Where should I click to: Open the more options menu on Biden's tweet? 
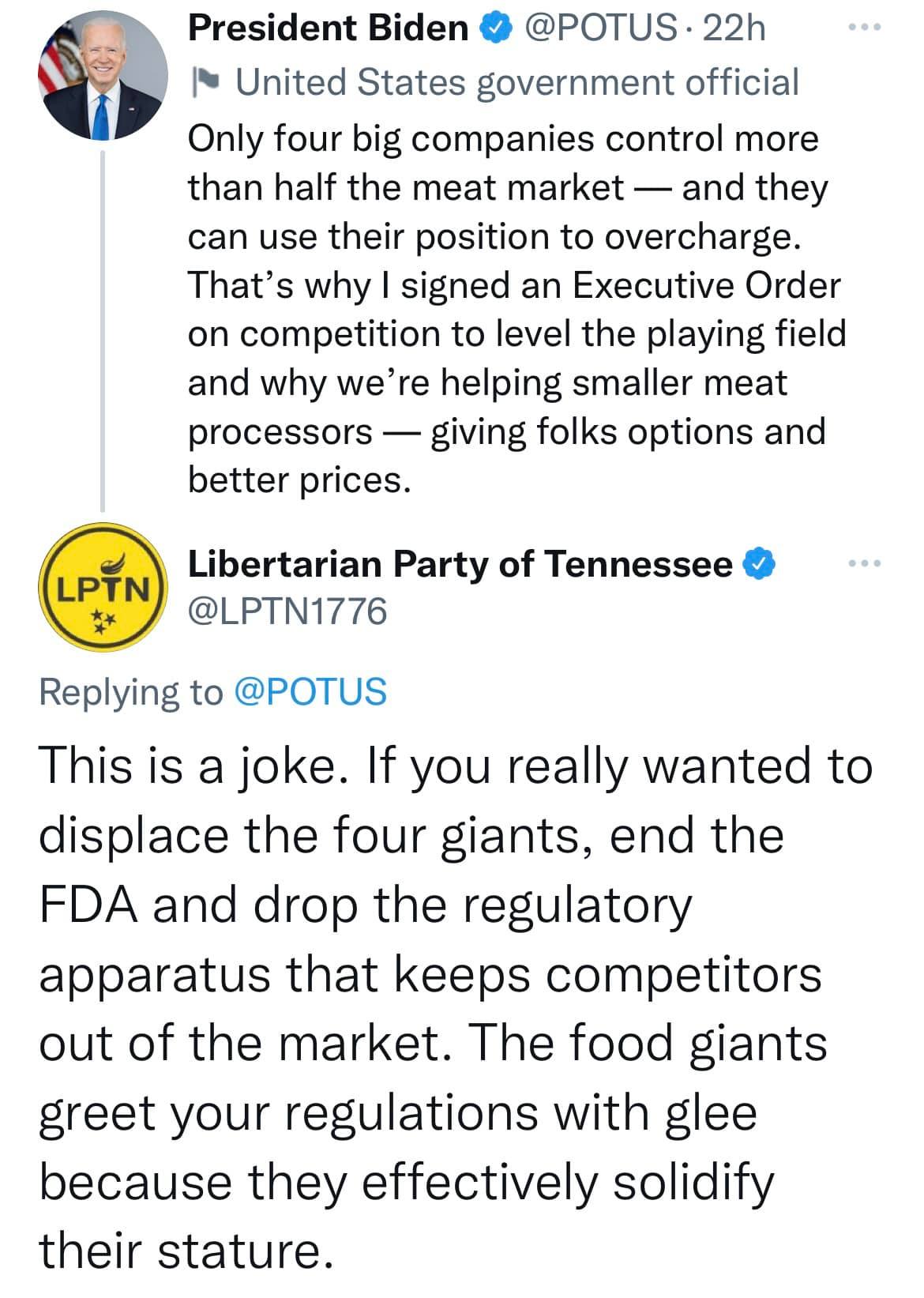pyautogui.click(x=865, y=28)
